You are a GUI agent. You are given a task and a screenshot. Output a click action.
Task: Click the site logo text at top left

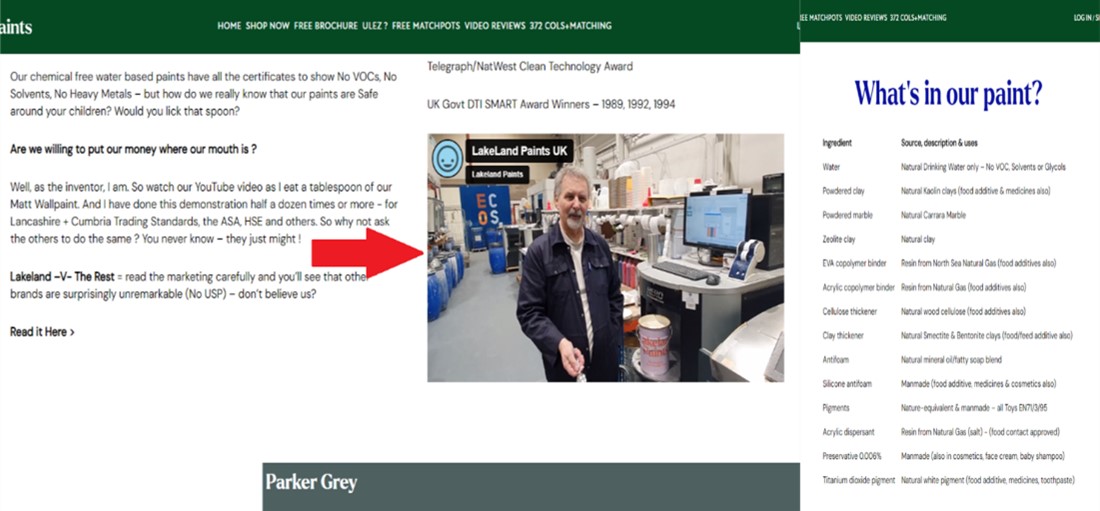coord(15,27)
